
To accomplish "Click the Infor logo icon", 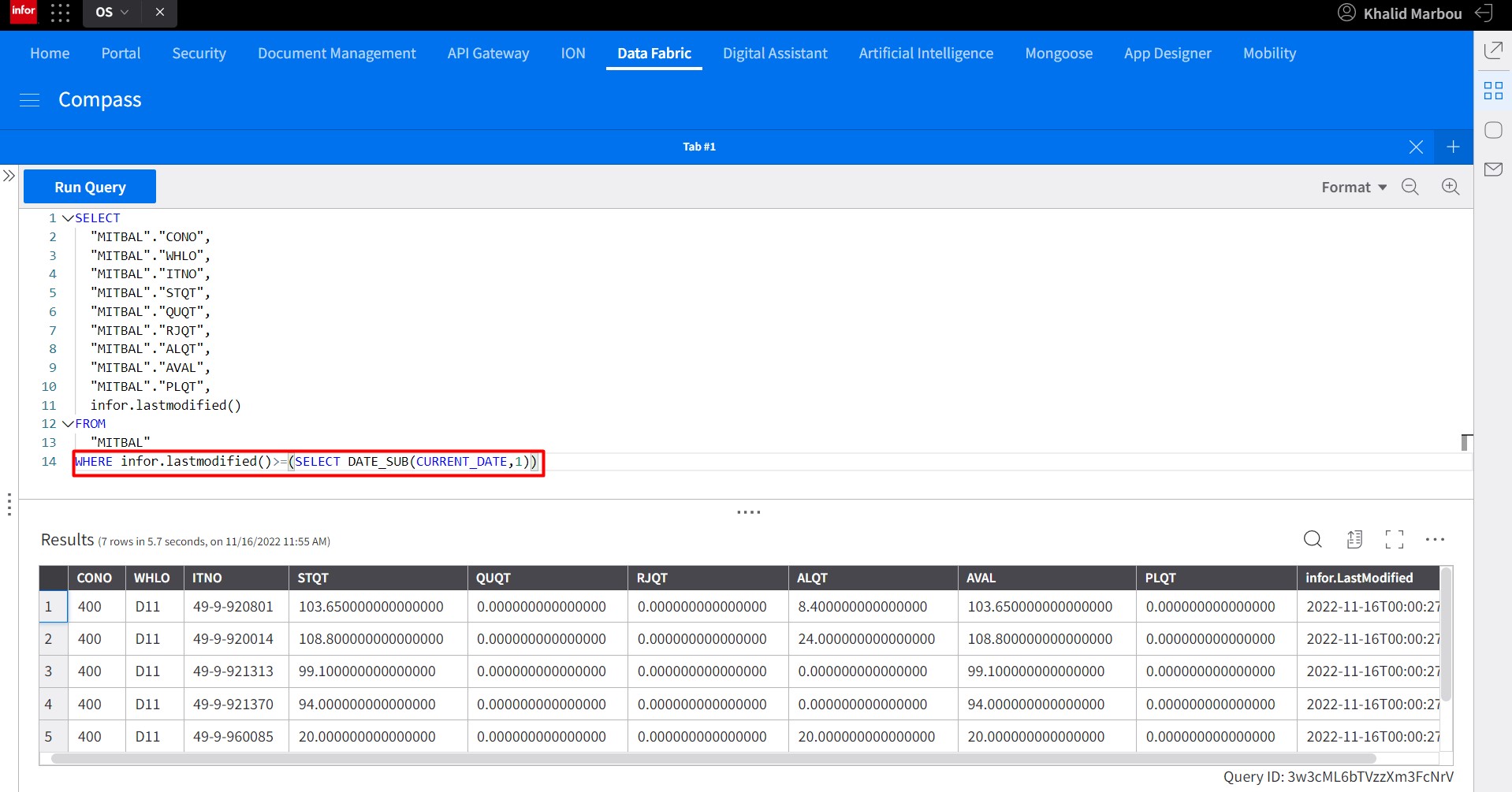I will pyautogui.click(x=23, y=12).
